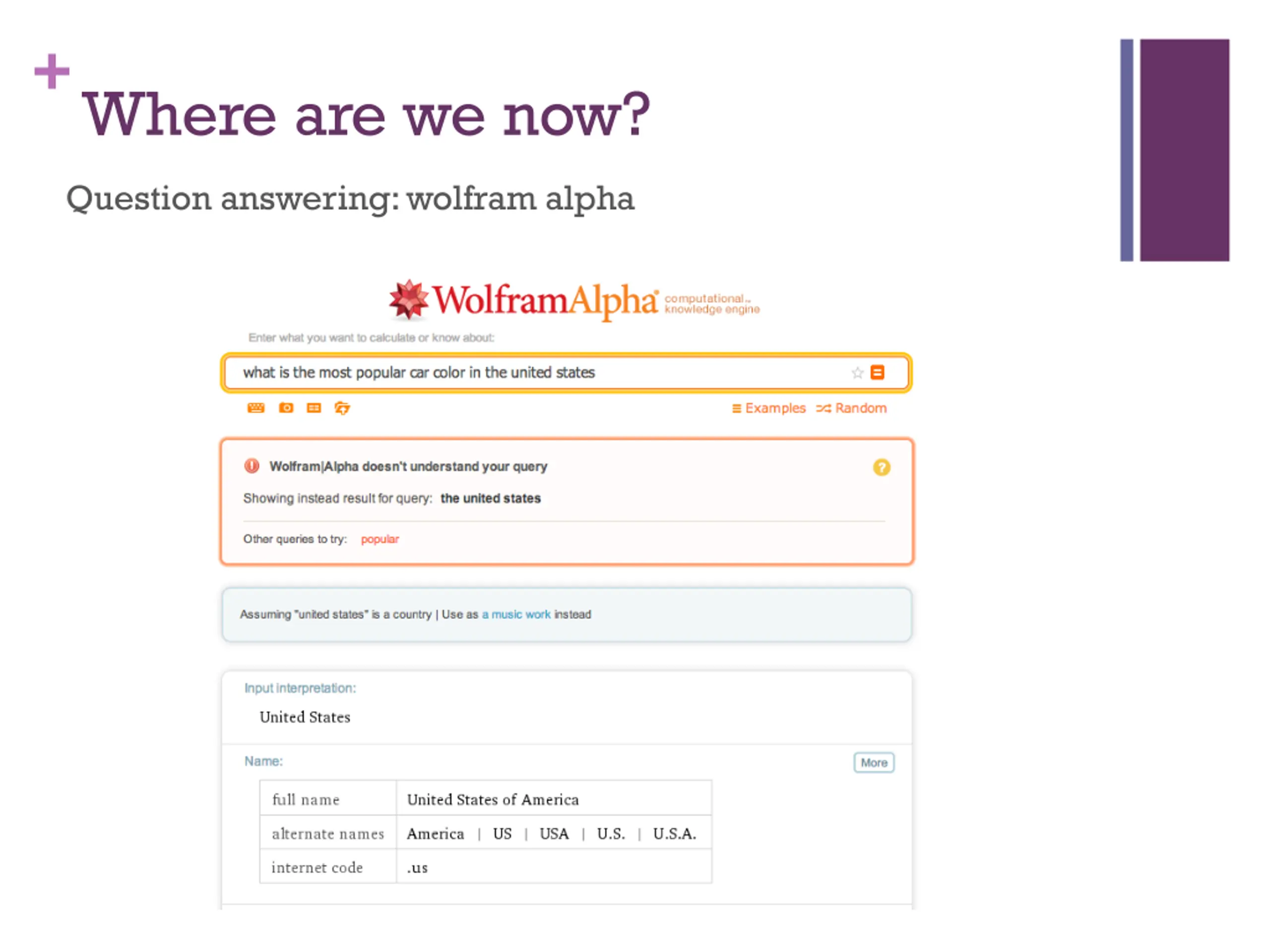Viewport: 1270px width, 952px height.
Task: Favorite the query with the star icon
Action: (x=857, y=373)
